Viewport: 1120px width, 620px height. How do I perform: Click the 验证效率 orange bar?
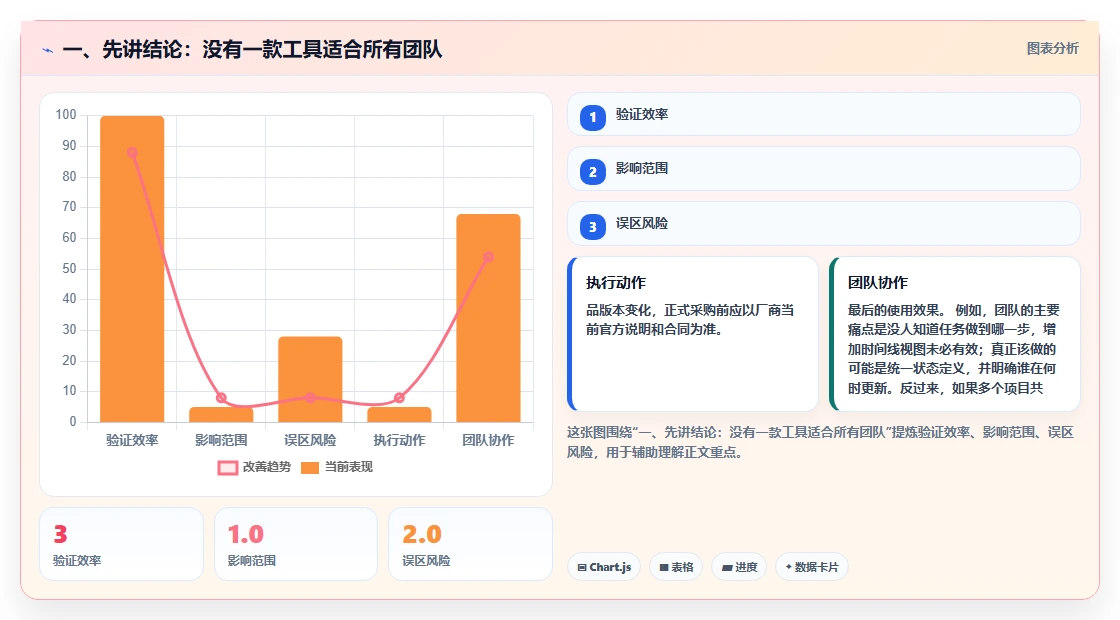pos(132,269)
